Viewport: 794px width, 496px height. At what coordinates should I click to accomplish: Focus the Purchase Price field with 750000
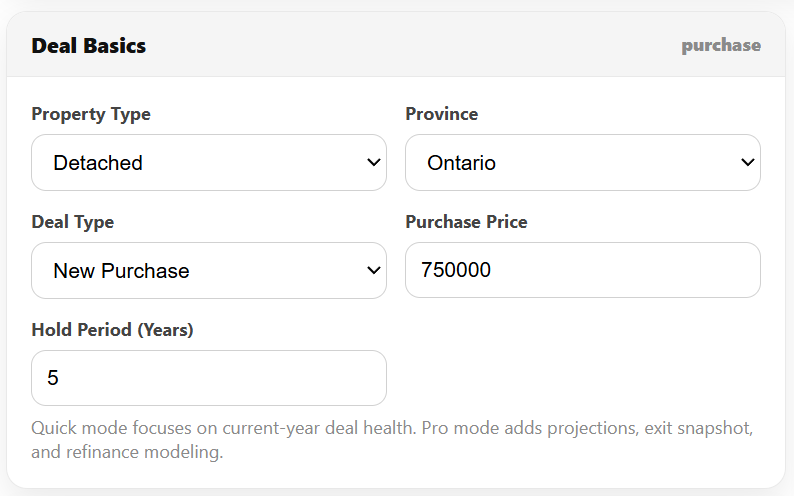tap(582, 270)
